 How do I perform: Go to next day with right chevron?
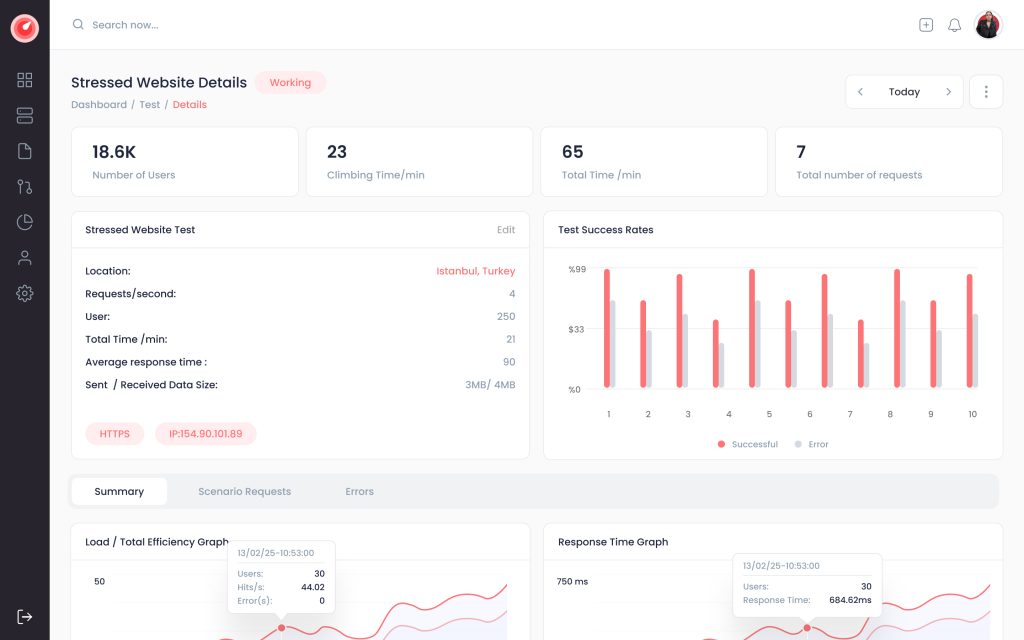(948, 92)
